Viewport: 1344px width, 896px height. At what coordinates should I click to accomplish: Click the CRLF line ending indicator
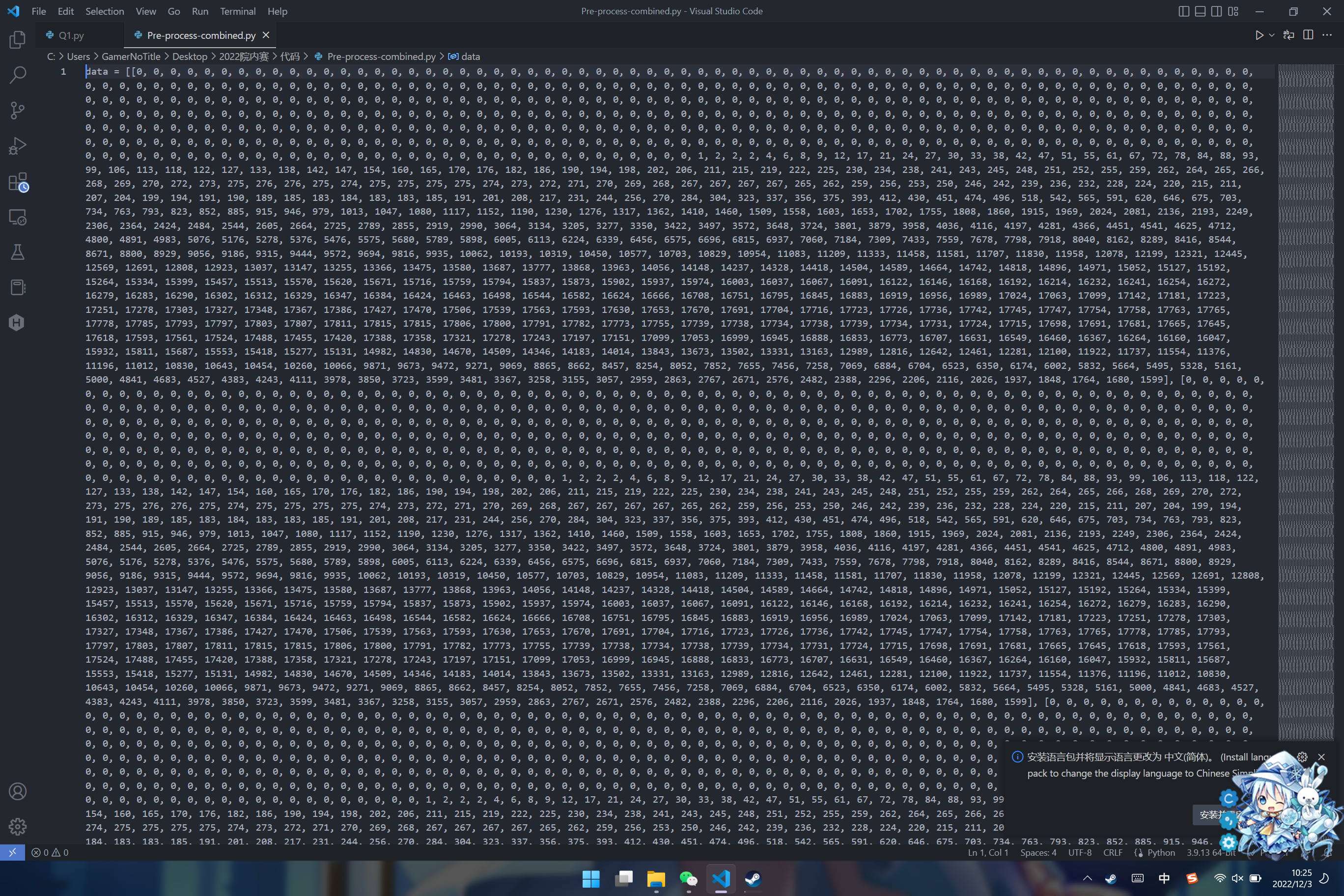(x=1112, y=853)
